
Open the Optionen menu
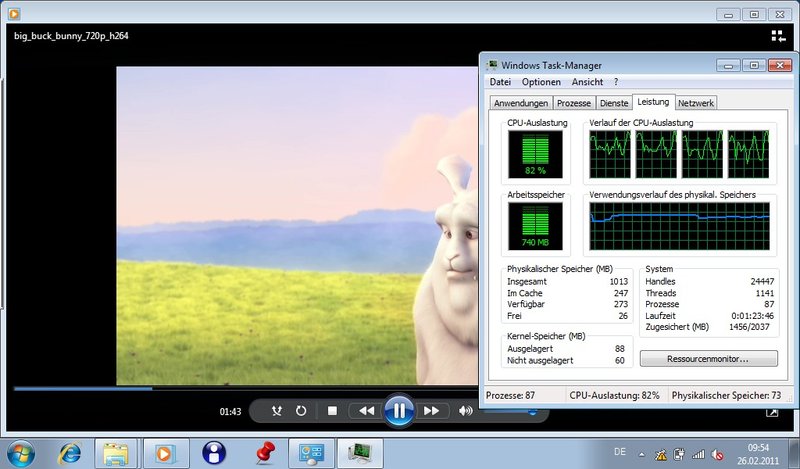click(x=541, y=82)
